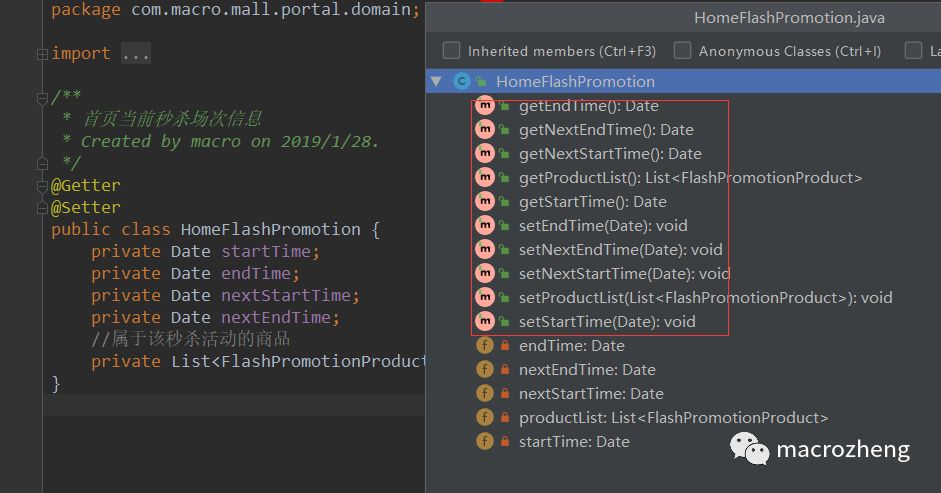Toggle the Anonymous Classes checkbox
This screenshot has width=941, height=493.
click(x=682, y=50)
